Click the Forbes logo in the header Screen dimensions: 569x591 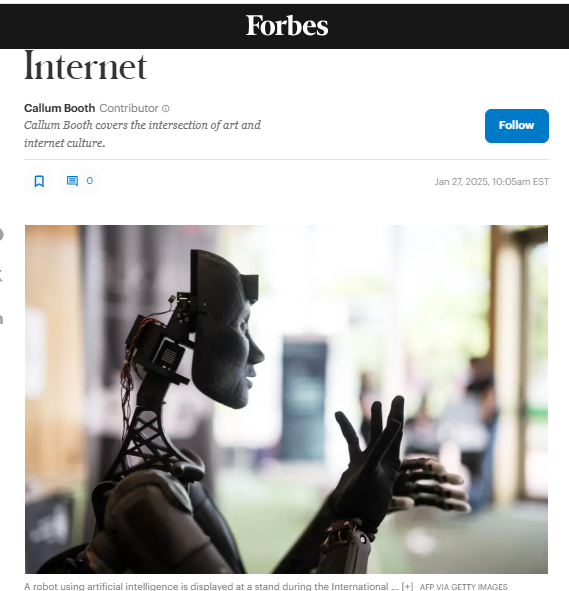[287, 26]
